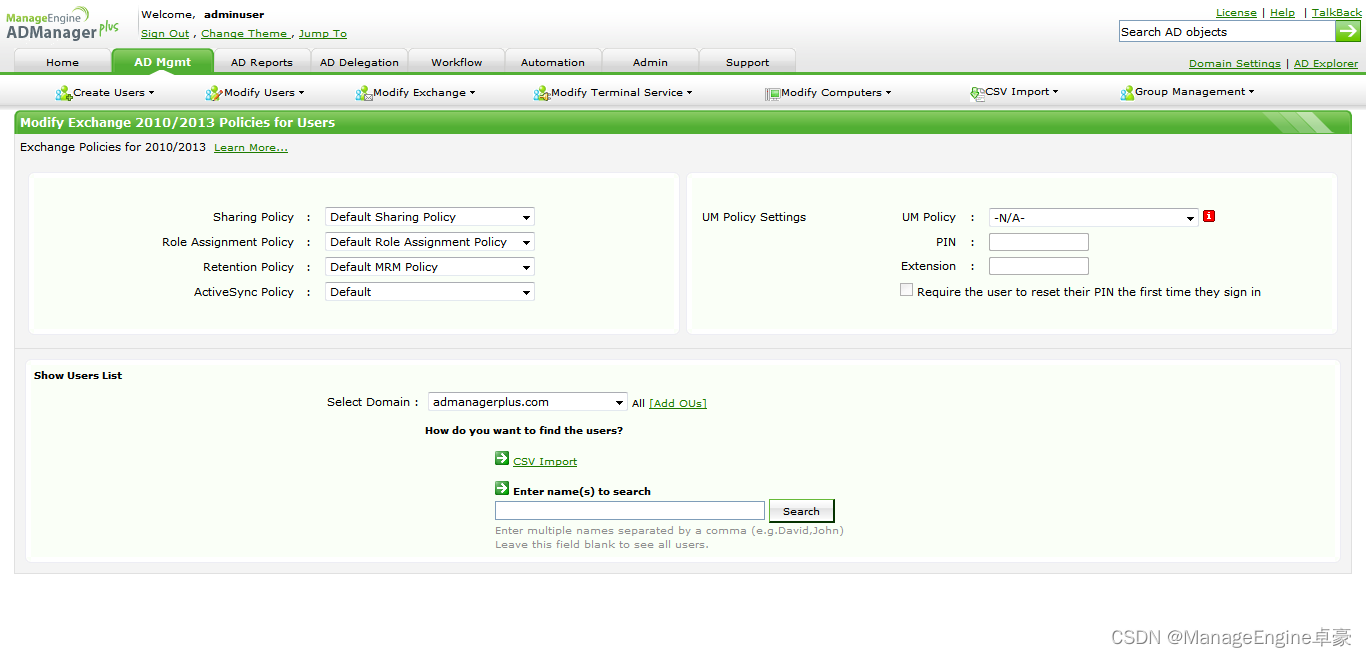1366x657 pixels.
Task: Focus the Search AD objects field
Action: coord(1227,32)
